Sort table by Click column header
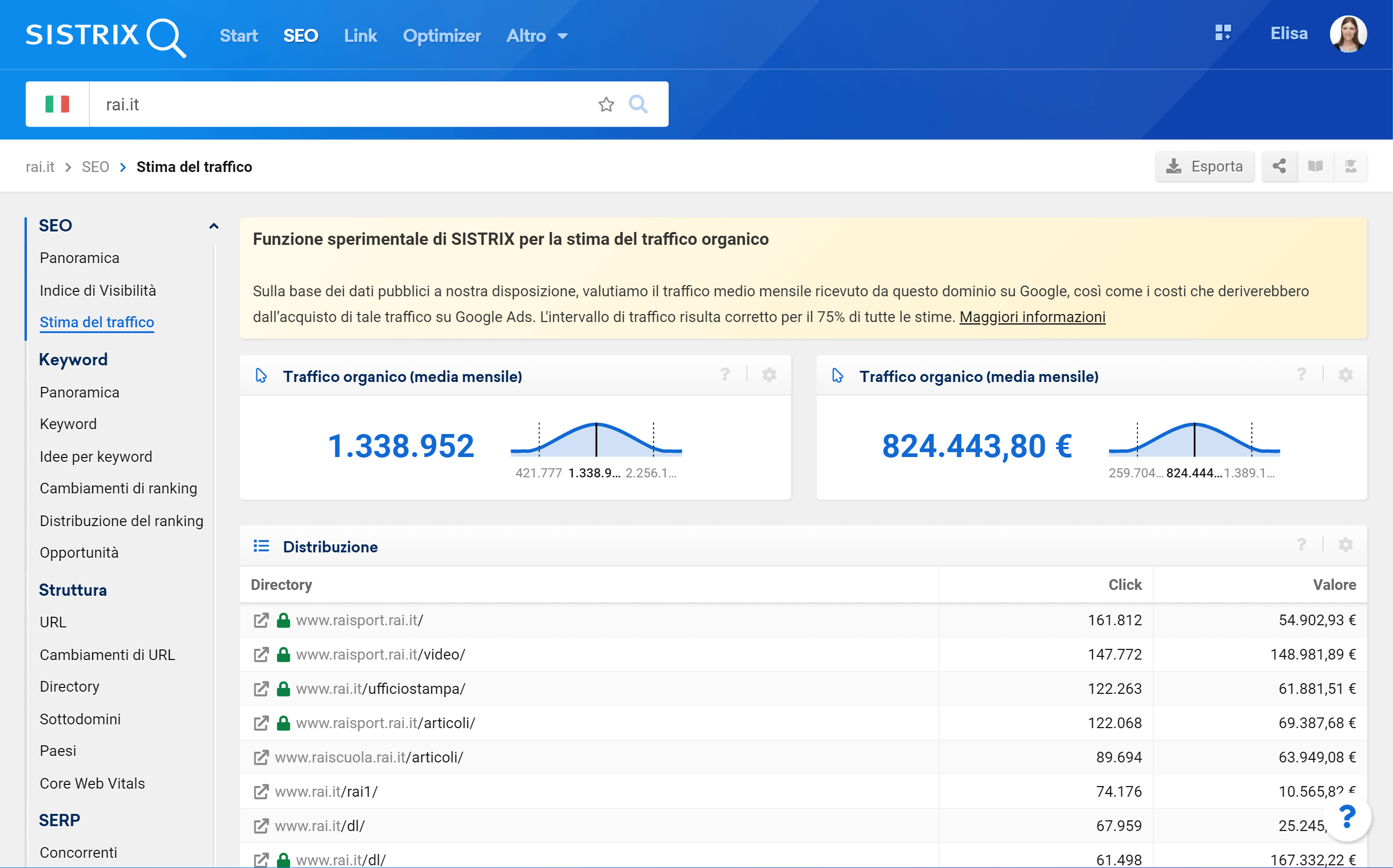The height and width of the screenshot is (868, 1393). (x=1125, y=585)
